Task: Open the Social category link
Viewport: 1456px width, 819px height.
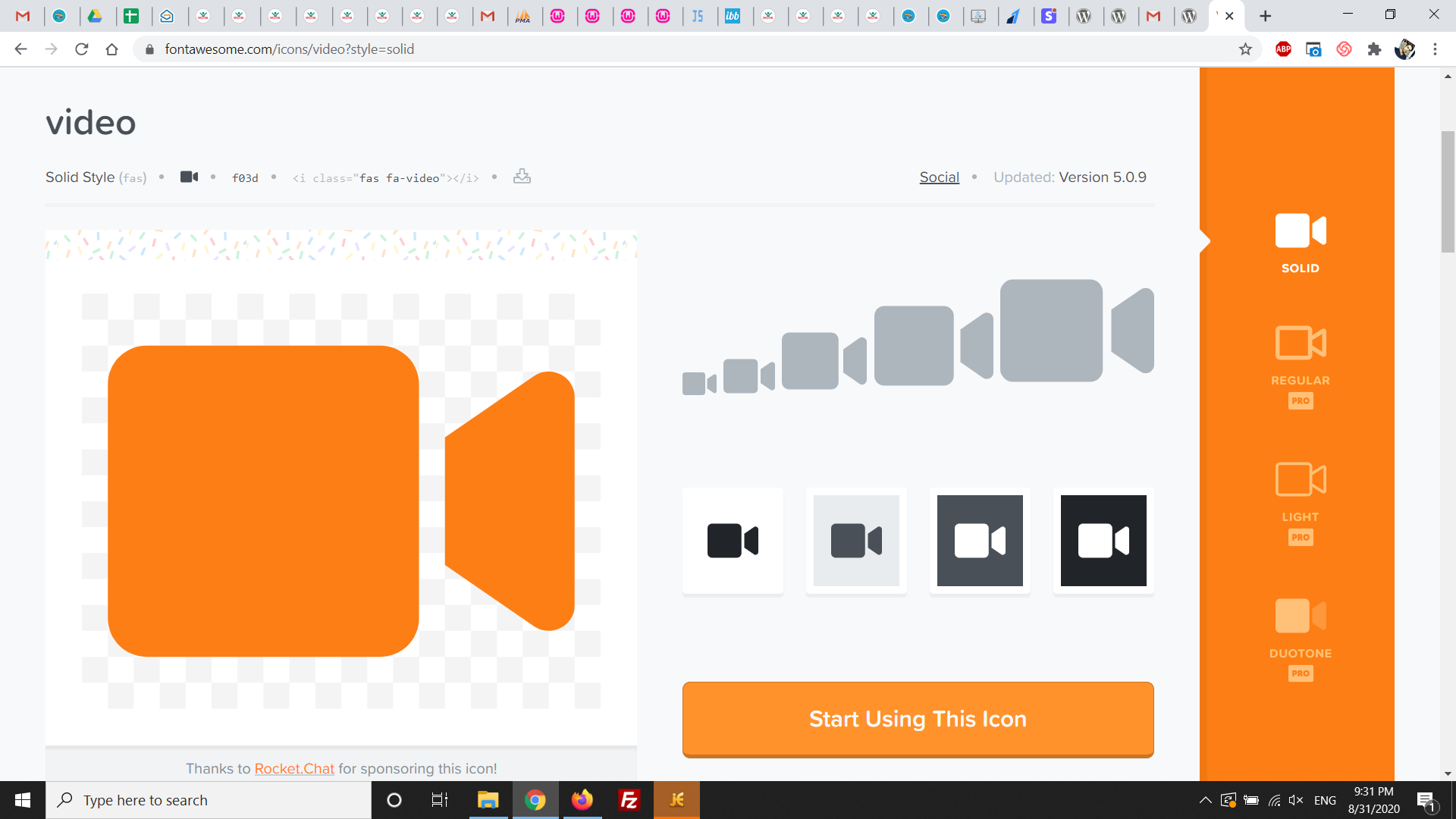Action: [x=939, y=177]
